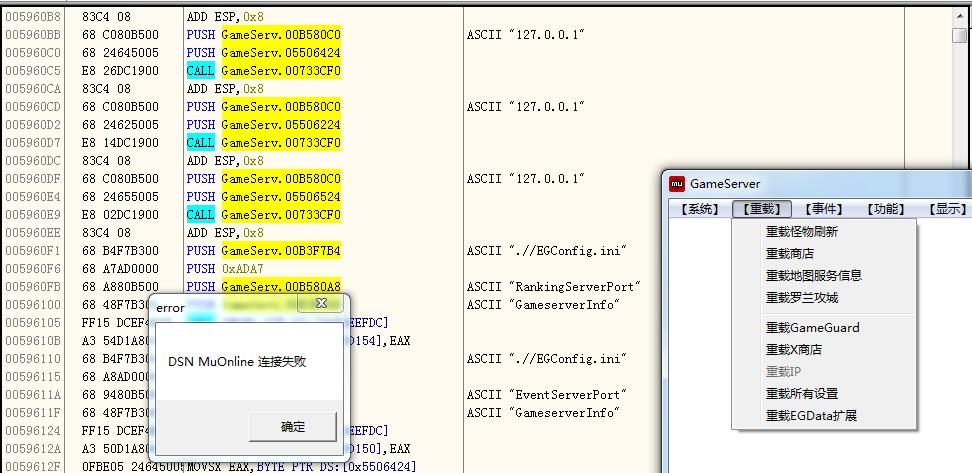Select 重载怪物刷新 menu entry
The height and width of the screenshot is (473, 972).
pos(824,232)
